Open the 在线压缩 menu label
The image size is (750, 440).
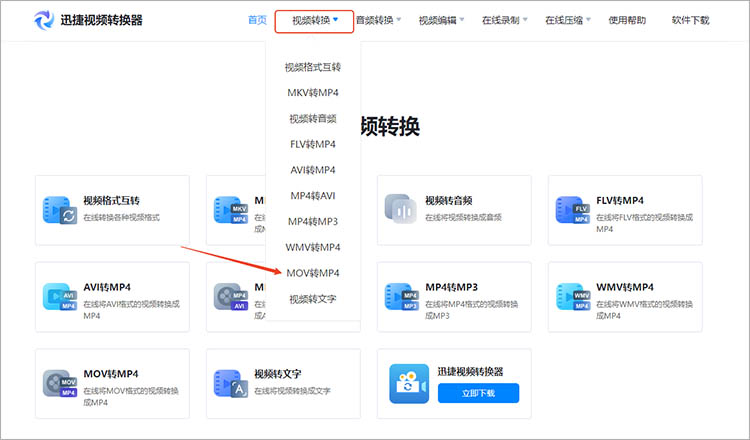click(564, 20)
